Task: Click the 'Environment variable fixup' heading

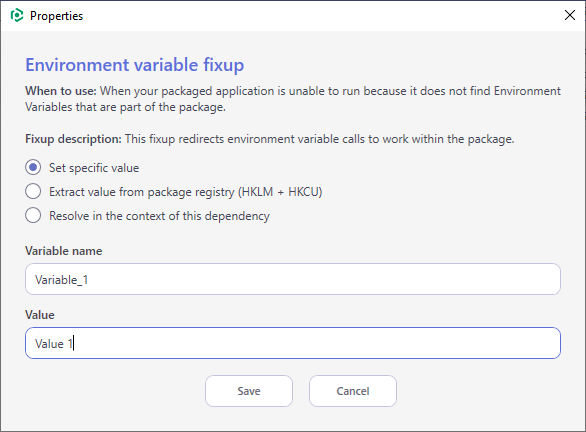Action: click(135, 65)
